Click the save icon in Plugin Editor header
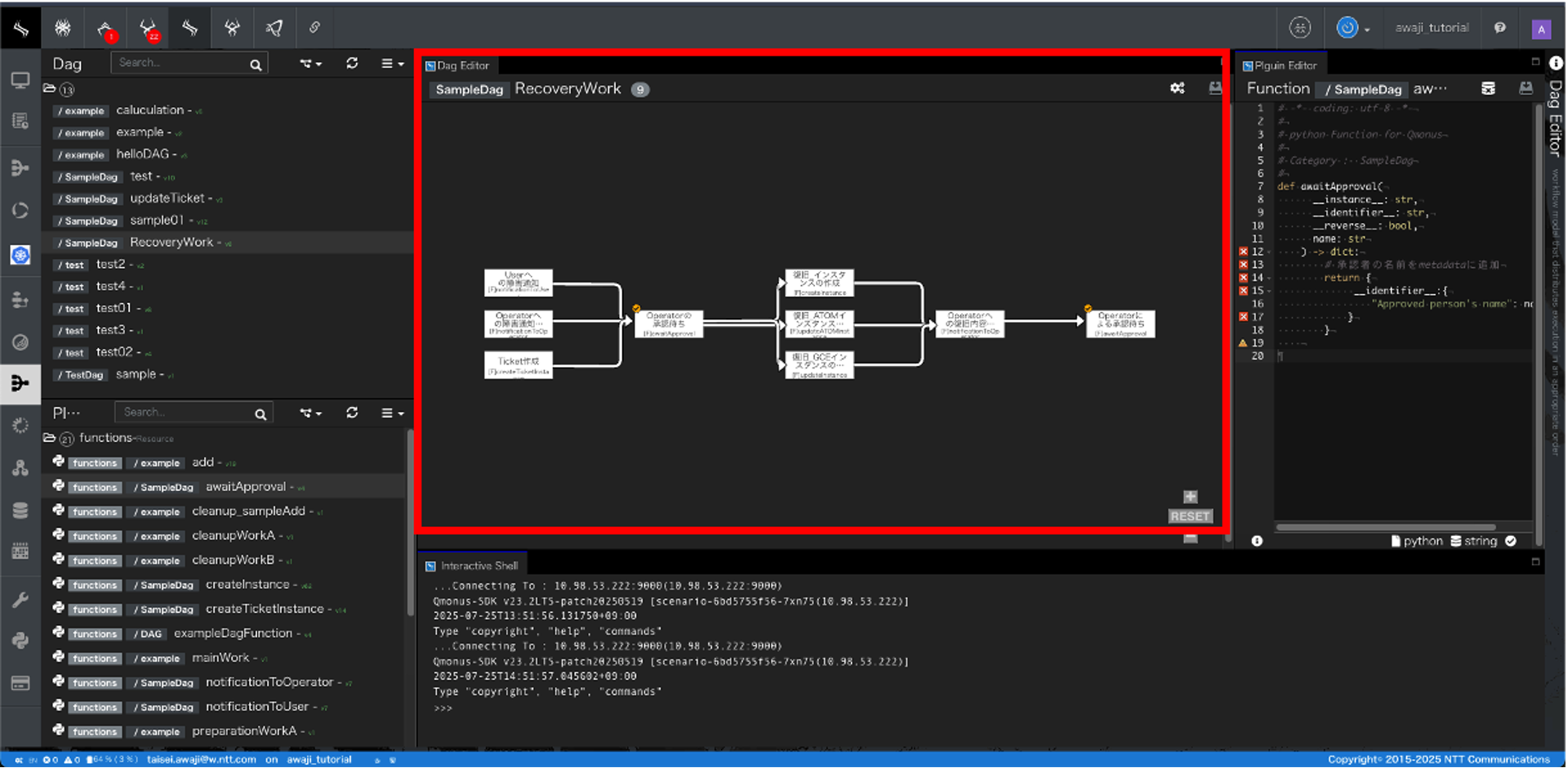1568x768 pixels. [1526, 88]
